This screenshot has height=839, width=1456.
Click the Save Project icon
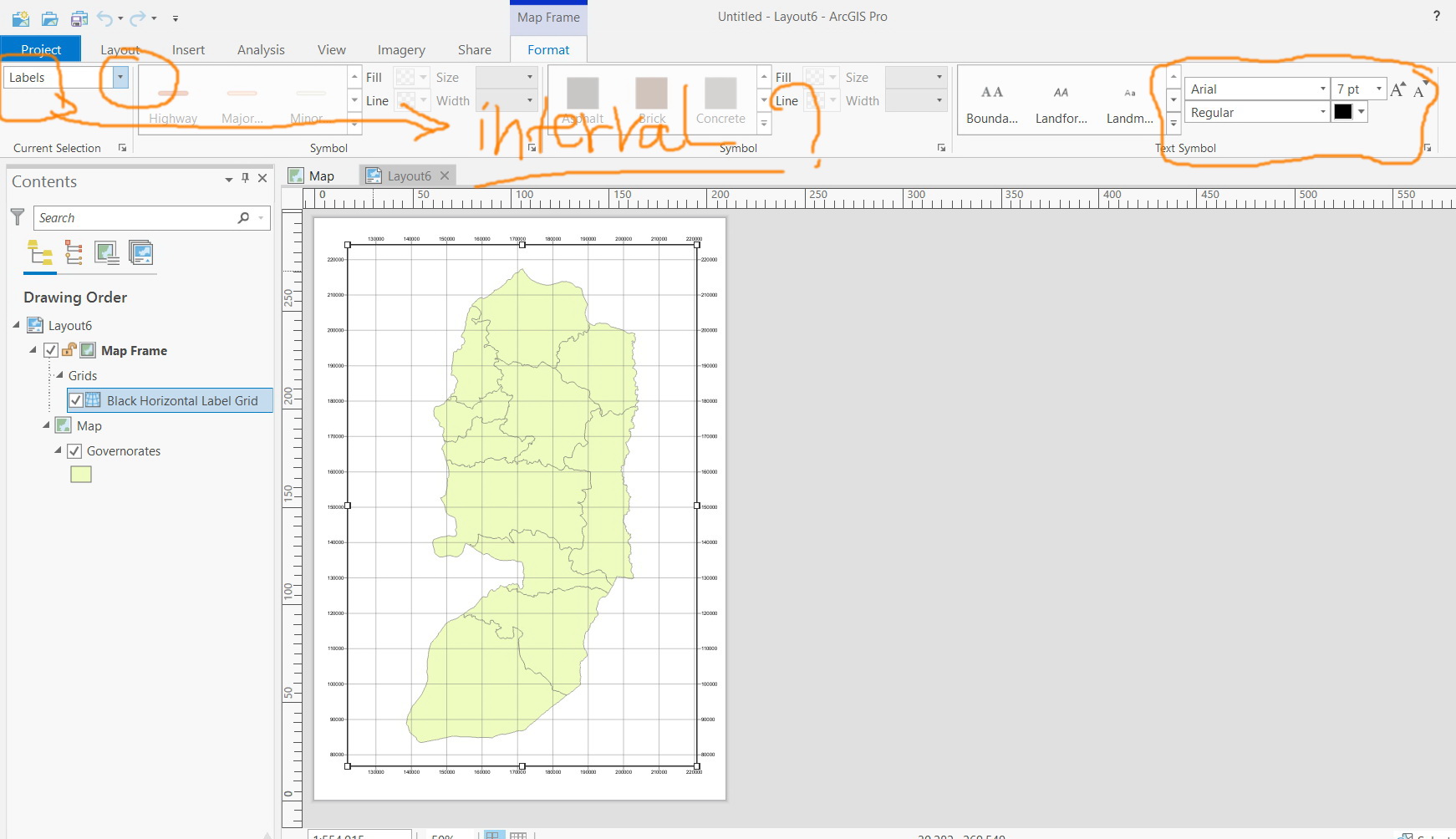click(x=79, y=18)
